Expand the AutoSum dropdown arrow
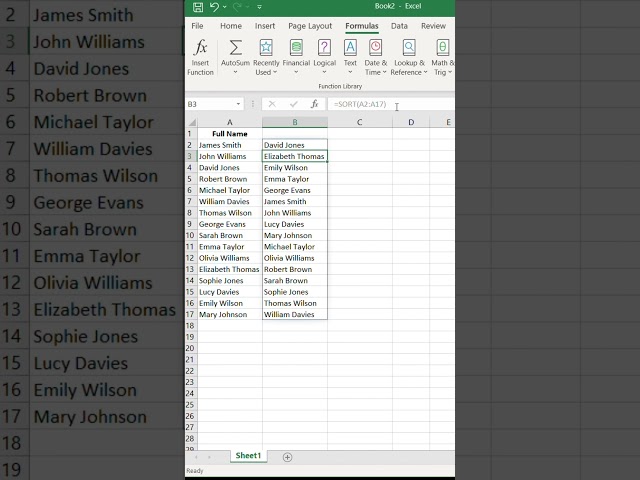The height and width of the screenshot is (480, 640). tap(236, 72)
